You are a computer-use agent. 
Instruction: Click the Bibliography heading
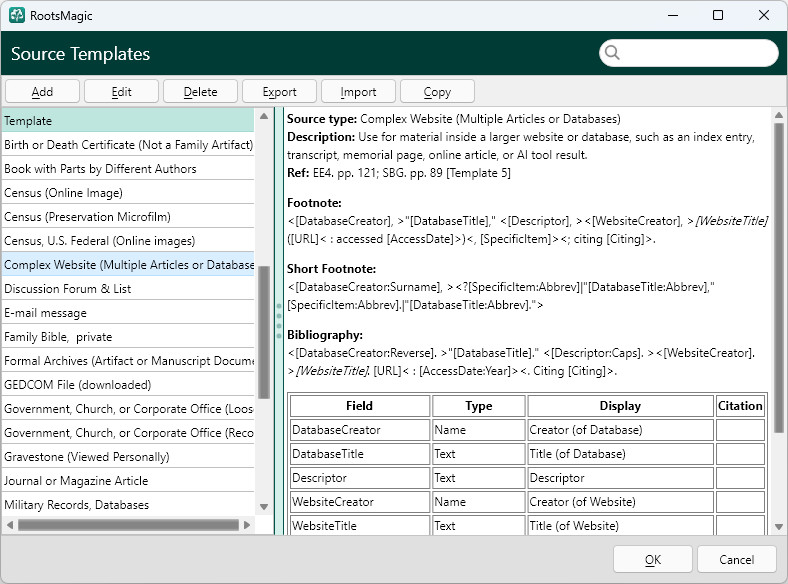point(325,335)
